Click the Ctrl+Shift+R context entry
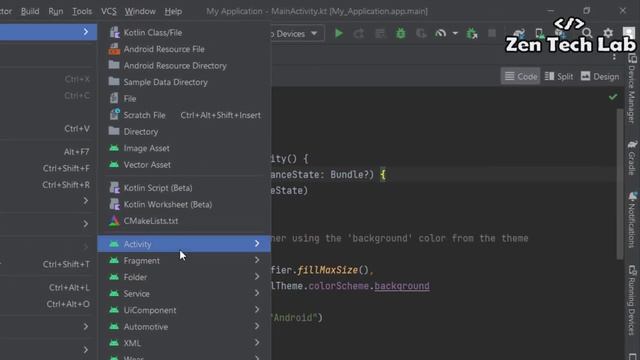Screen dimensions: 640x360 point(48,185)
